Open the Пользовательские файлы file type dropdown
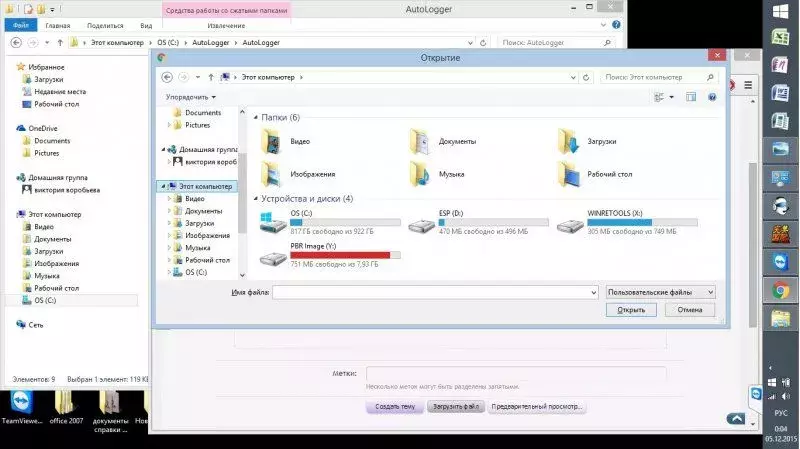This screenshot has height=449, width=800. tap(660, 292)
